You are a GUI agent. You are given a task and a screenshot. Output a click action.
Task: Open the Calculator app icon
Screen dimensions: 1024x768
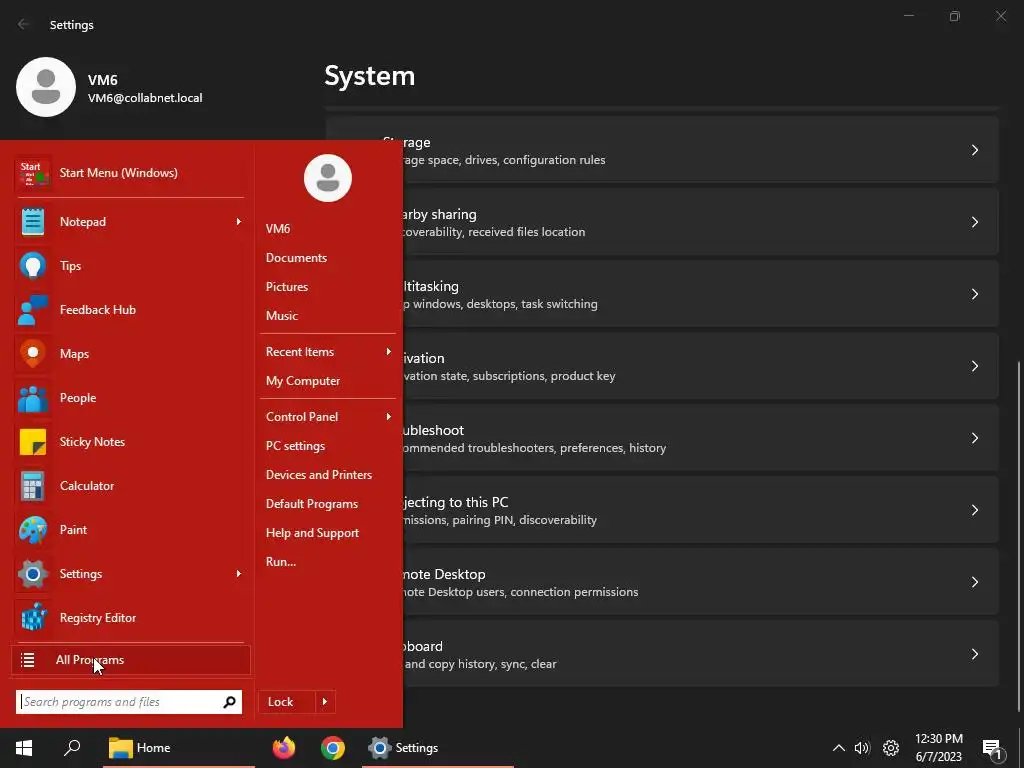(x=33, y=486)
